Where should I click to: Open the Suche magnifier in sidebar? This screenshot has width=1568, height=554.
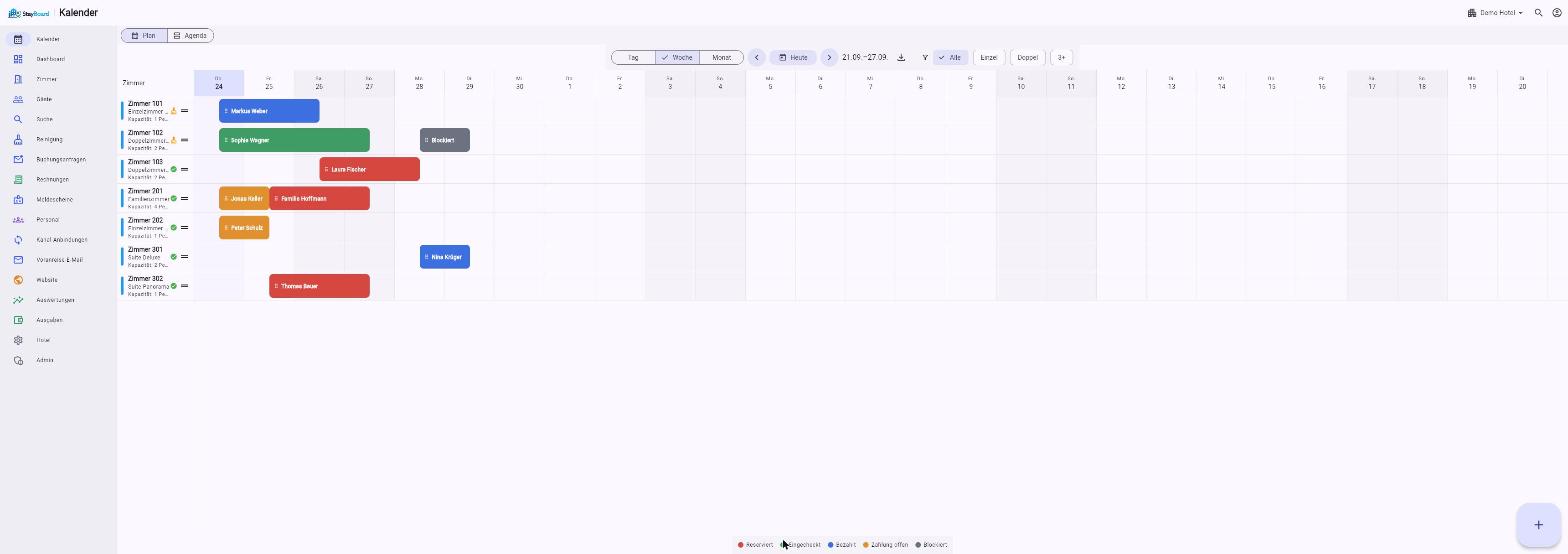[x=18, y=119]
